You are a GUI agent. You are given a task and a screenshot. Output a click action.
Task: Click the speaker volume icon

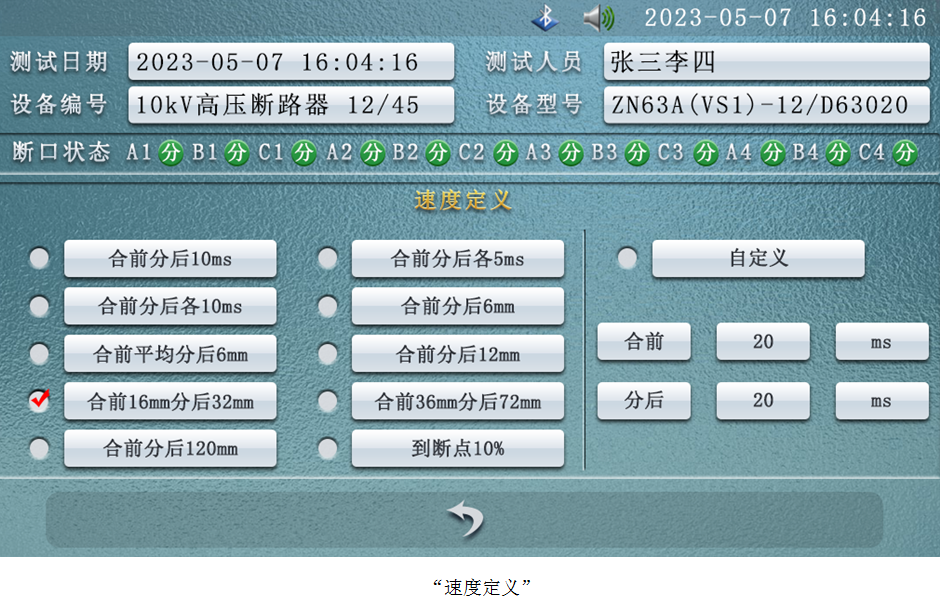[x=599, y=18]
